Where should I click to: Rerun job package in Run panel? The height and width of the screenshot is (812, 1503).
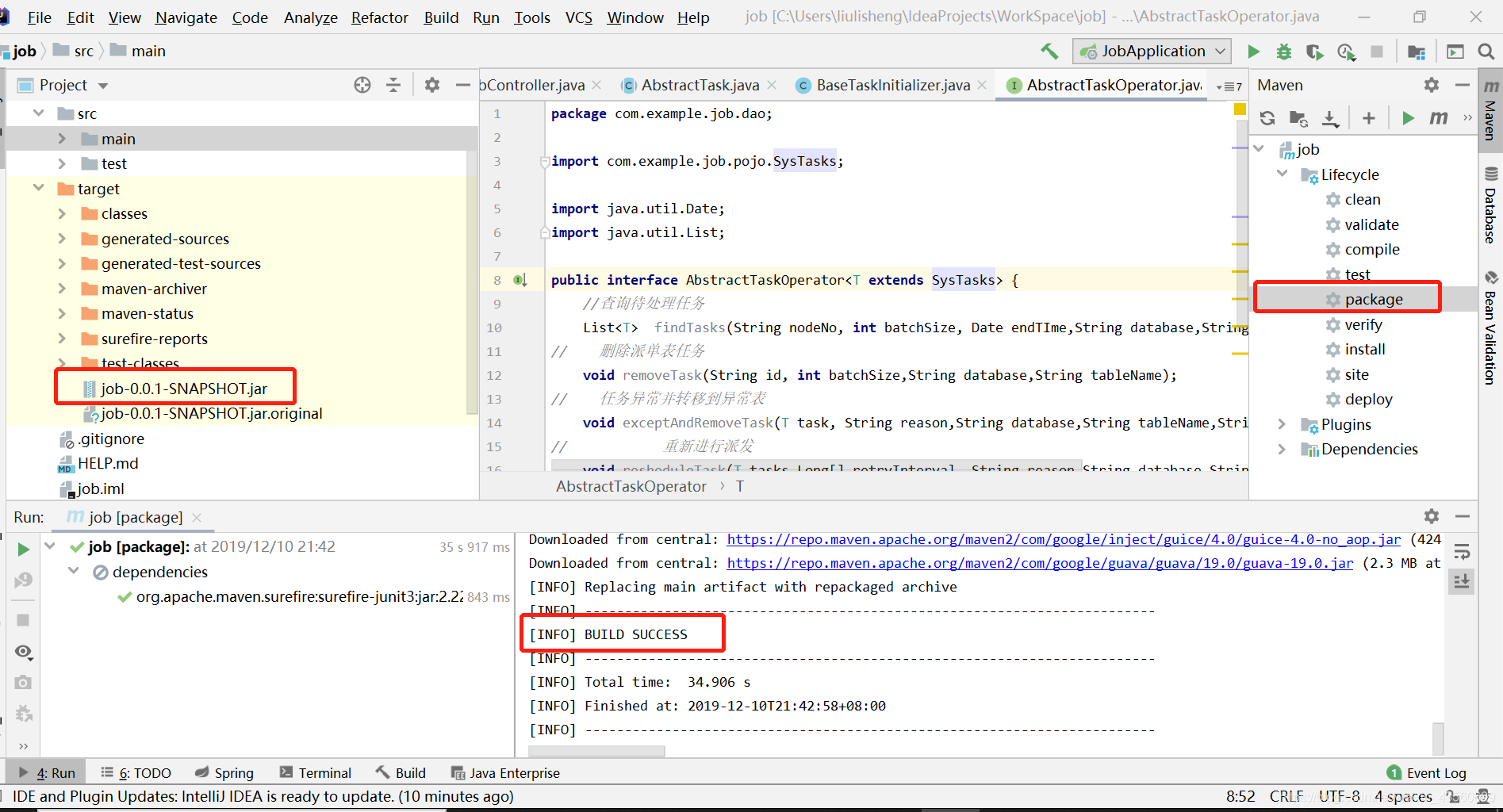[x=23, y=549]
